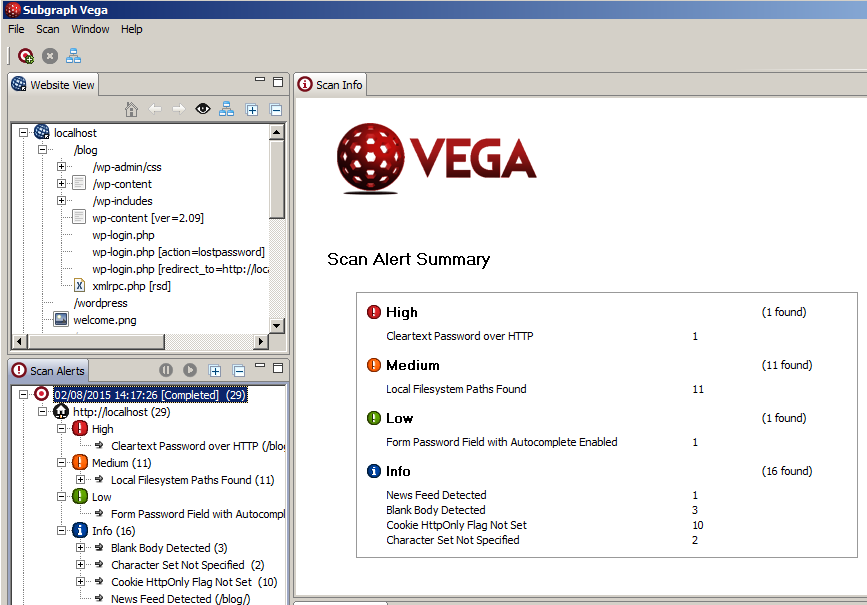Select wp-login.php in the site tree
The width and height of the screenshot is (867, 605).
tap(123, 235)
